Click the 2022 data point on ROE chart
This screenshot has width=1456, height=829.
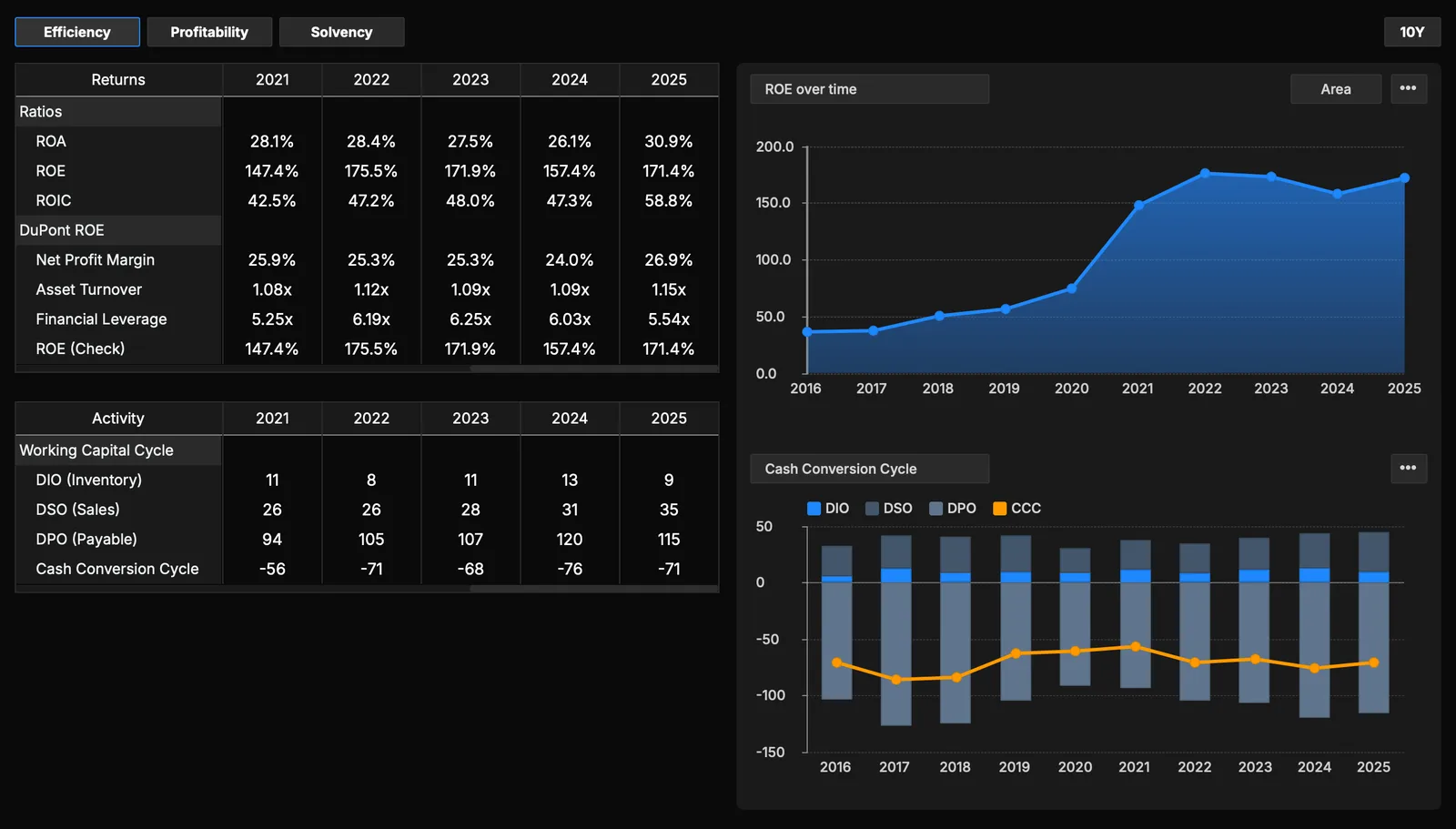[1205, 173]
